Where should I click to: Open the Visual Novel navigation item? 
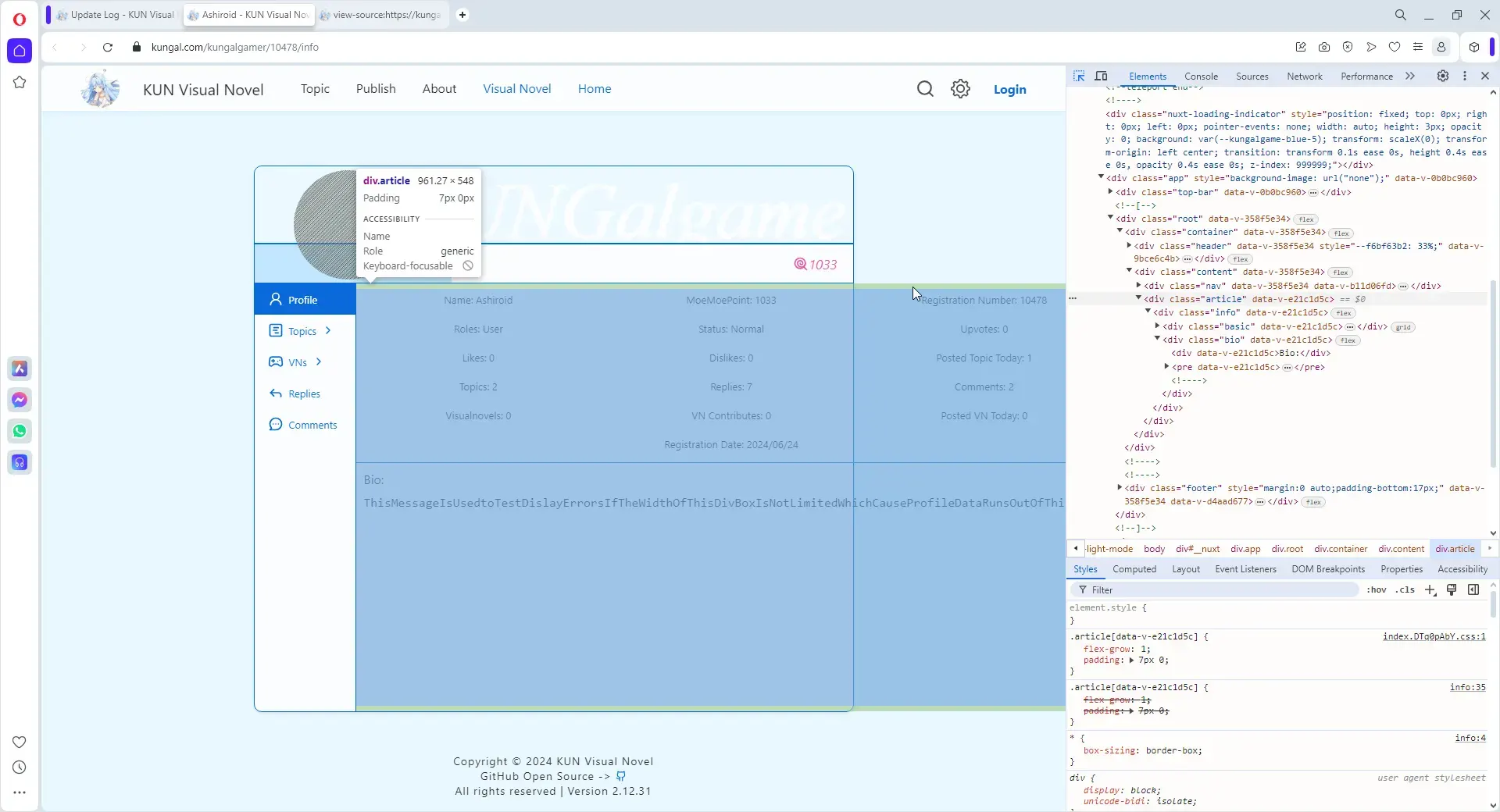pyautogui.click(x=516, y=89)
